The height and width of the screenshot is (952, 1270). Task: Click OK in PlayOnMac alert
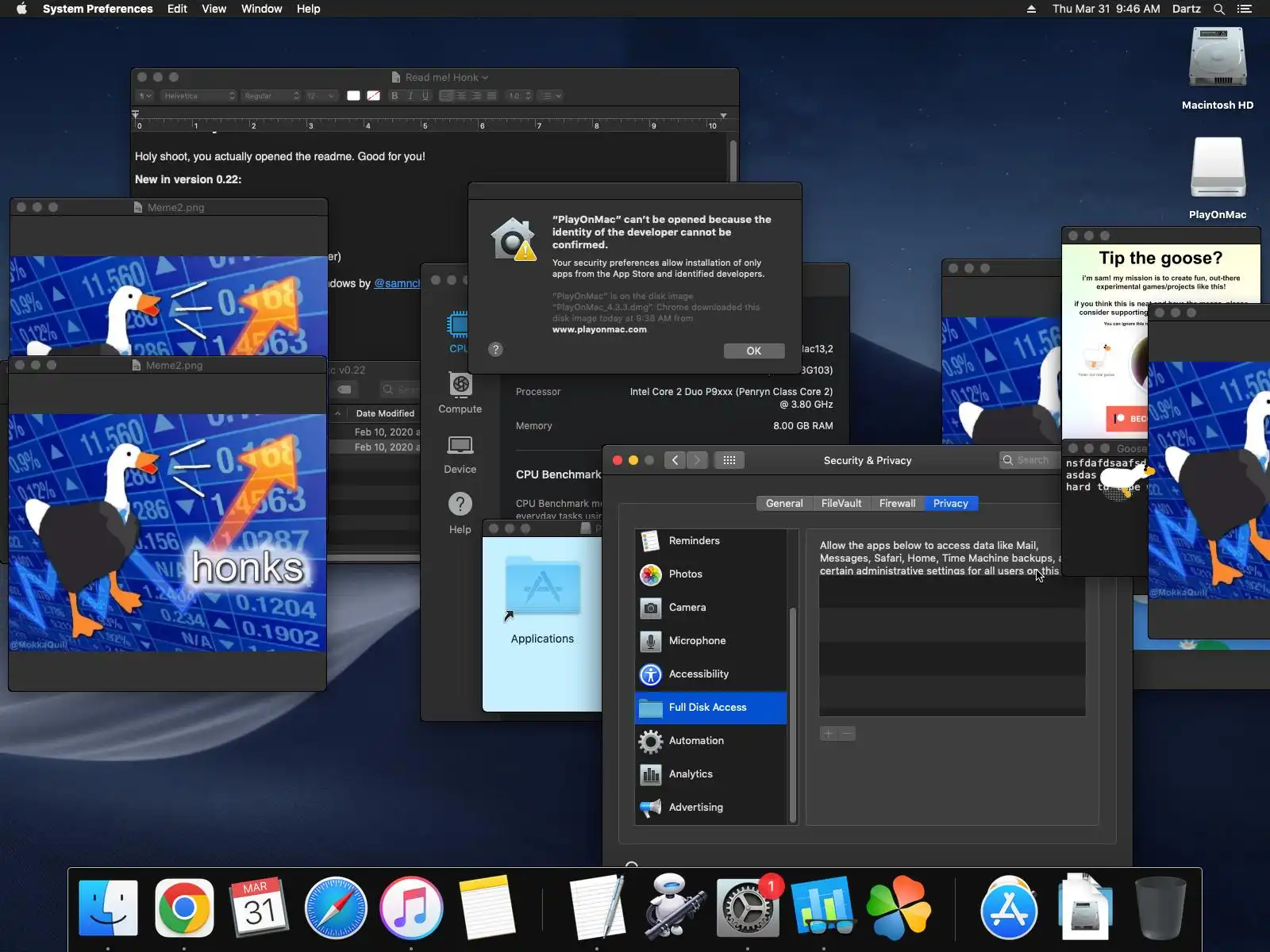click(x=754, y=351)
